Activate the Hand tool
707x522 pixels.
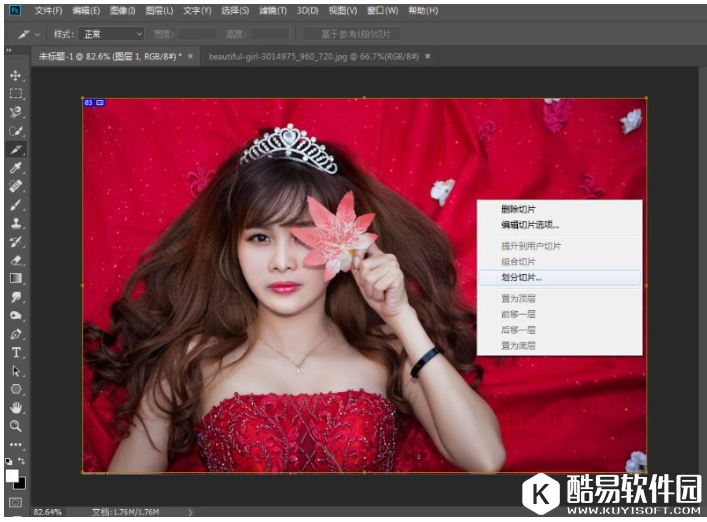point(16,407)
